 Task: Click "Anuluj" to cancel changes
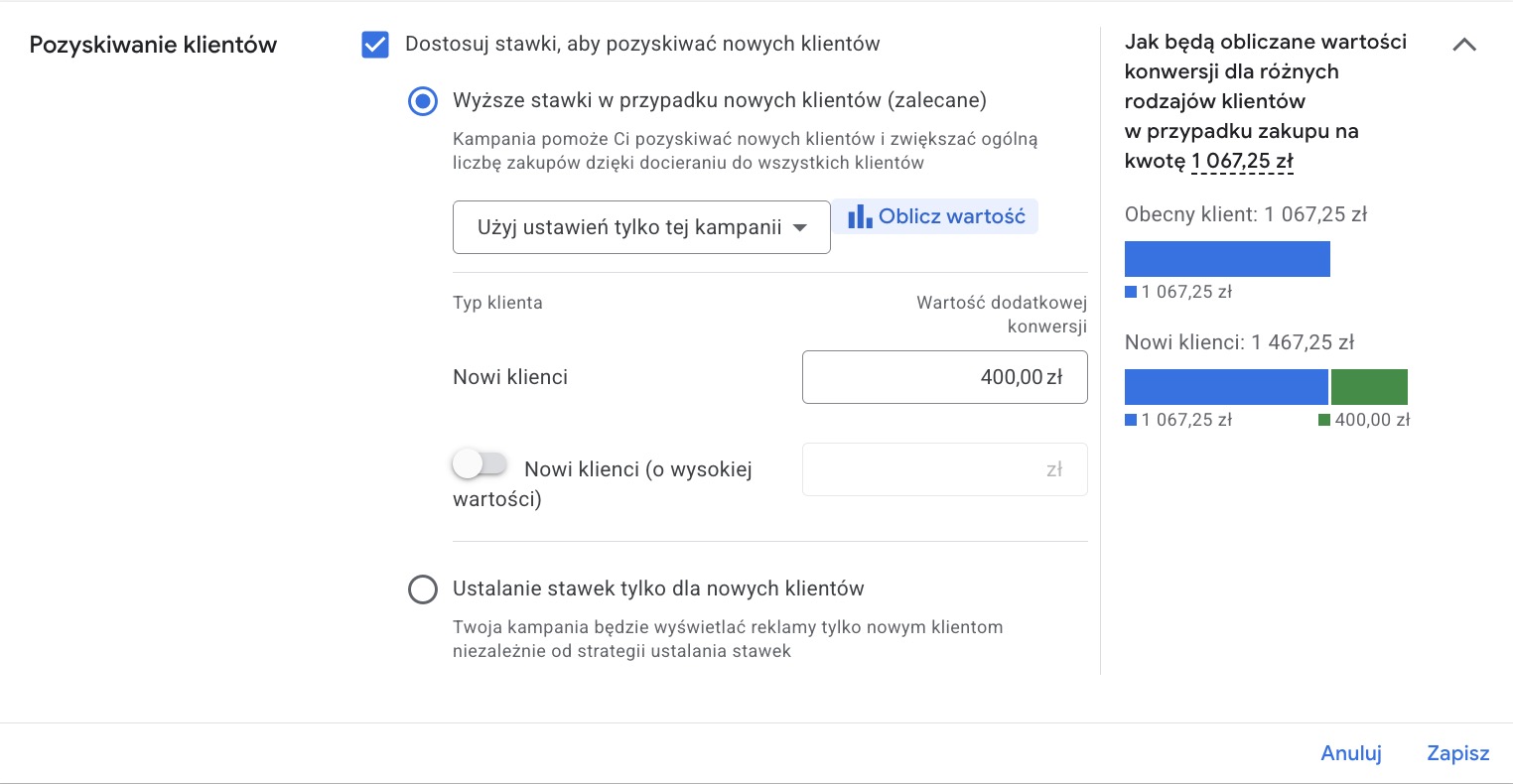tap(1351, 753)
